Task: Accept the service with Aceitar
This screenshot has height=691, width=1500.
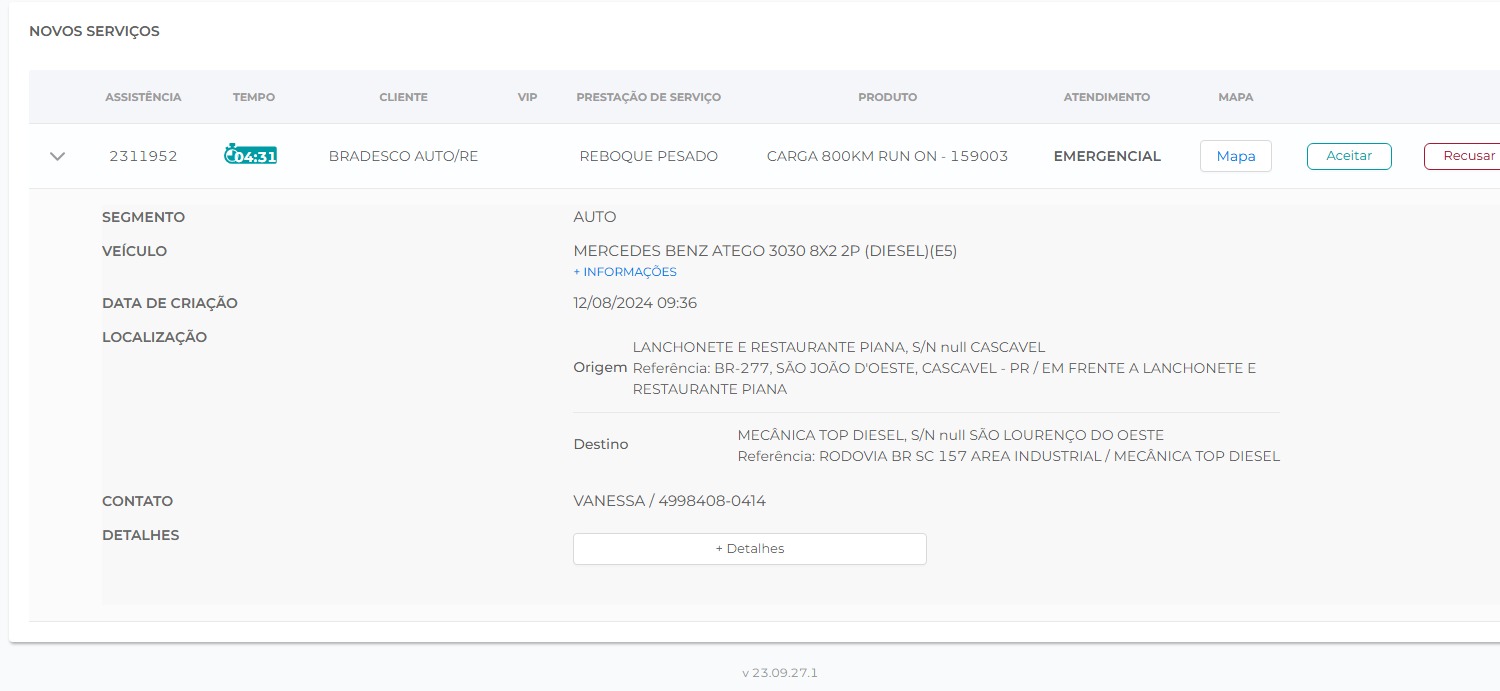Action: tap(1349, 156)
